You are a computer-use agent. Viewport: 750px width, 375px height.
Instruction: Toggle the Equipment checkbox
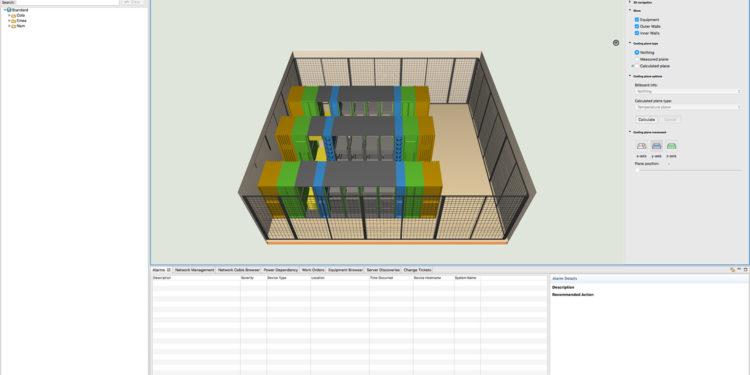point(637,20)
